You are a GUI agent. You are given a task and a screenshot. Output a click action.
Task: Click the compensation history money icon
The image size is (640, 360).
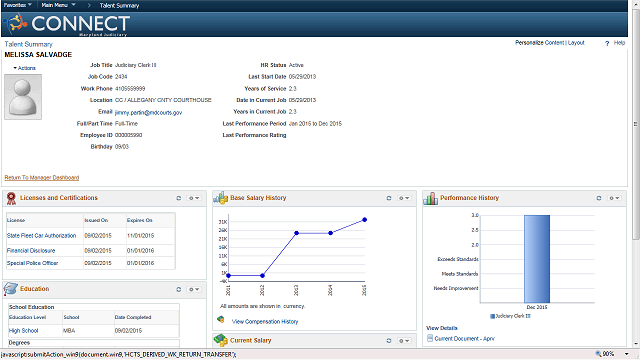point(221,320)
